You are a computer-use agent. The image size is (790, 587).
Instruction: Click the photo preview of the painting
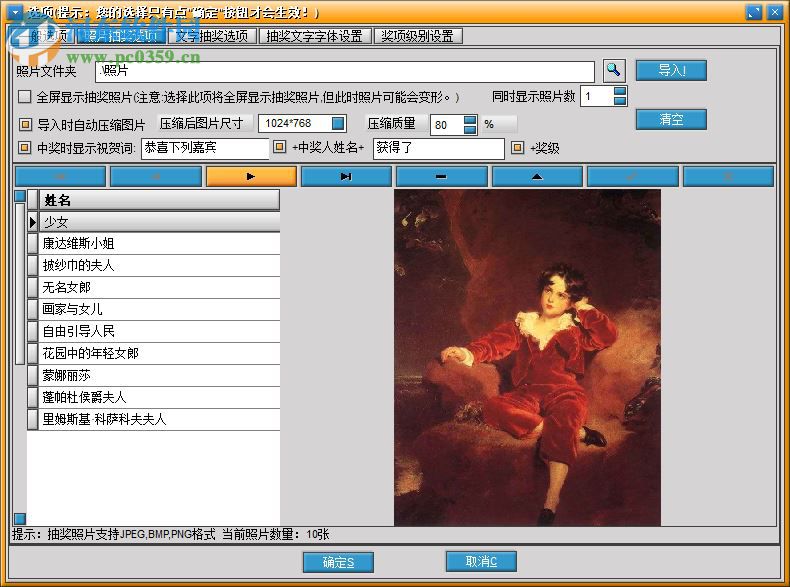pyautogui.click(x=527, y=358)
